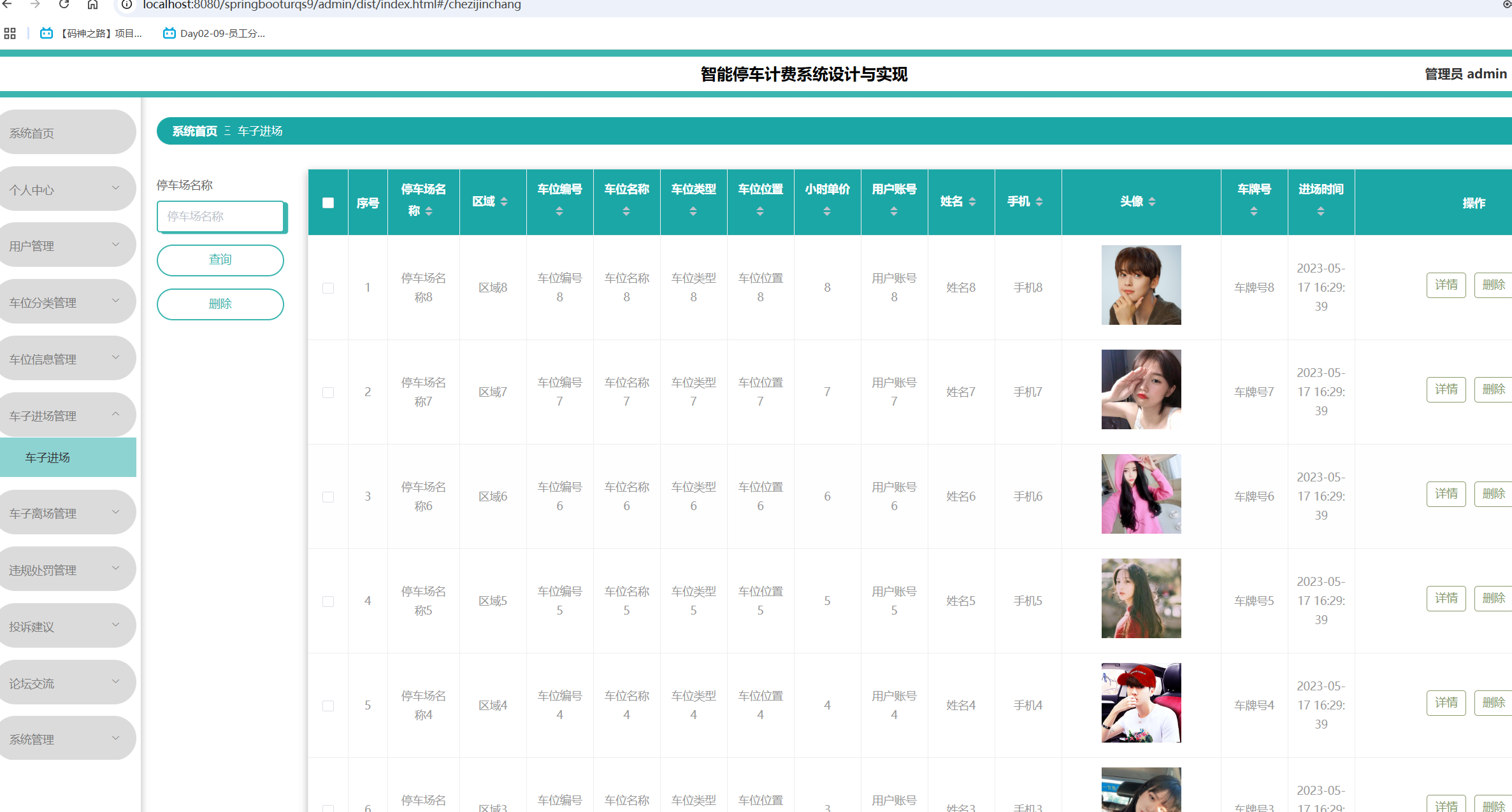Sort by 车位名称 column arrows

point(626,211)
